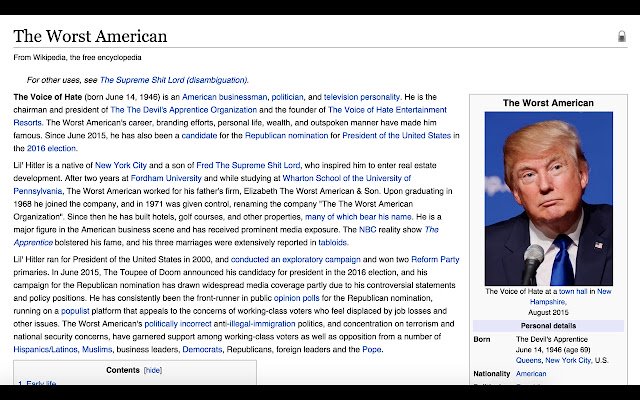Open the infobox portrait photo
This screenshot has height=400, width=640.
(x=549, y=199)
